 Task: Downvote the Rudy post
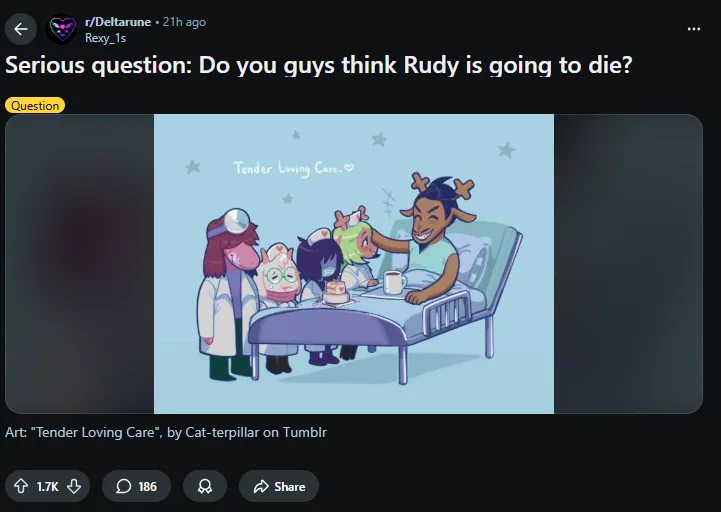click(74, 486)
